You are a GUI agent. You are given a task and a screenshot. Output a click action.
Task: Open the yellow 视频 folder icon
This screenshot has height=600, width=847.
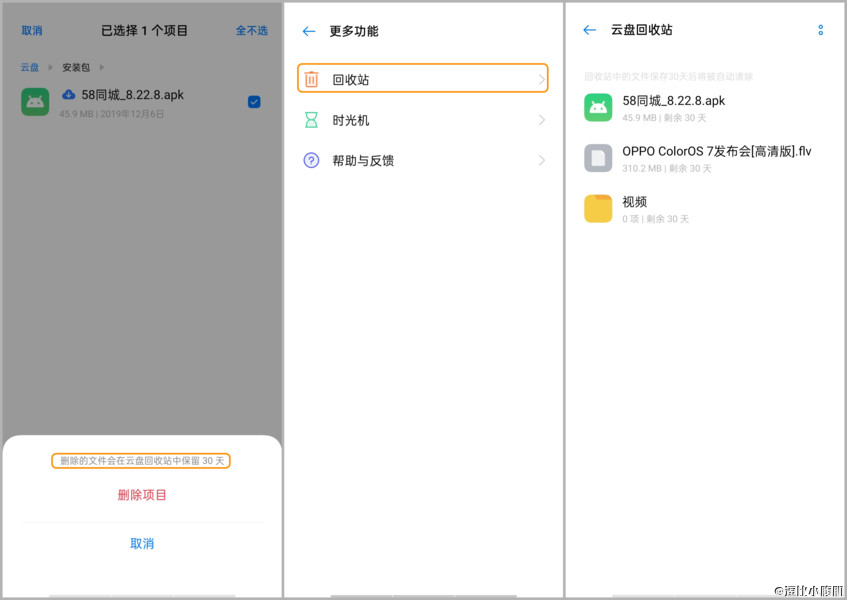click(597, 208)
